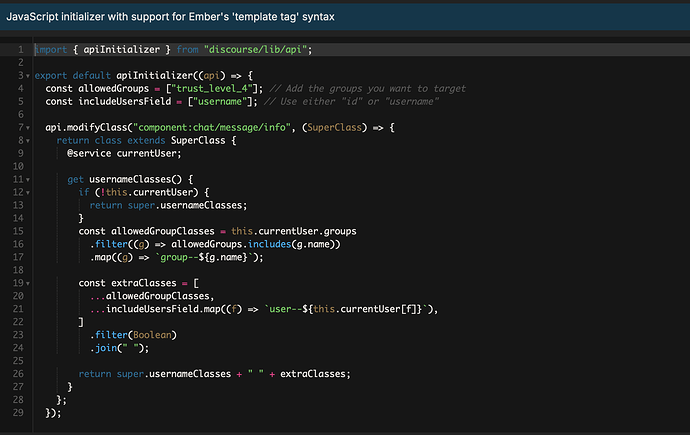The height and width of the screenshot is (435, 690).
Task: Click 'extraClasses;' at end of line 26
Action: pyautogui.click(x=316, y=374)
